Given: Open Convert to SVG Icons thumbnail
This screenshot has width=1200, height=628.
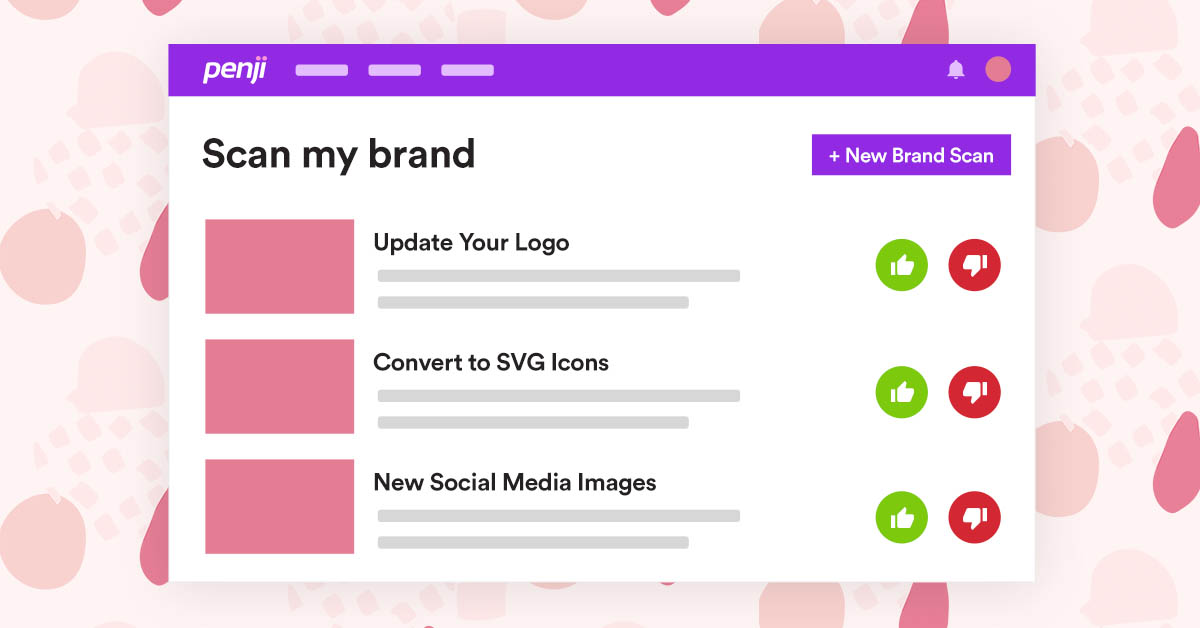Looking at the screenshot, I should [x=280, y=386].
